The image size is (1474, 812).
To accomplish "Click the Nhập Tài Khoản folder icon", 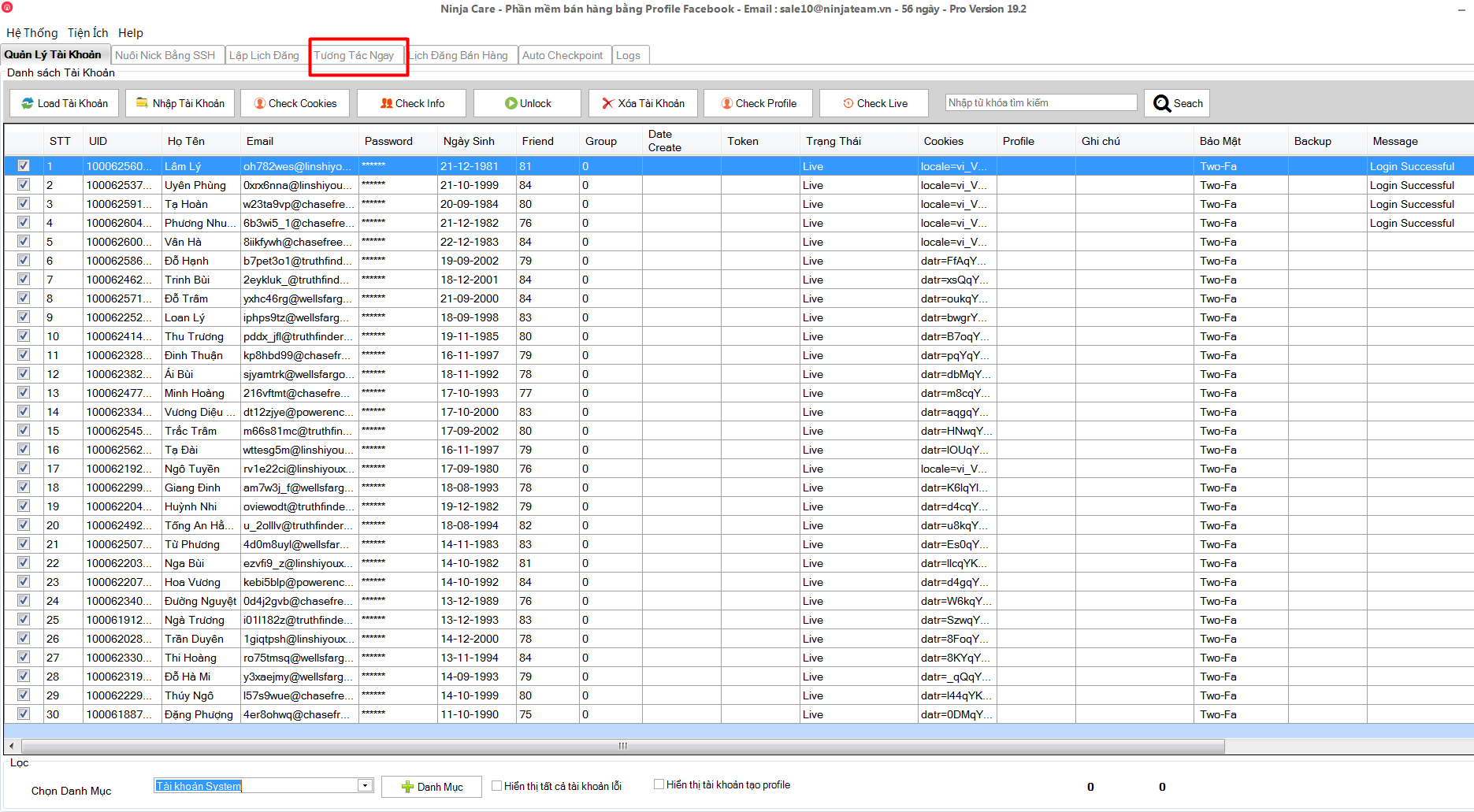I will [142, 103].
